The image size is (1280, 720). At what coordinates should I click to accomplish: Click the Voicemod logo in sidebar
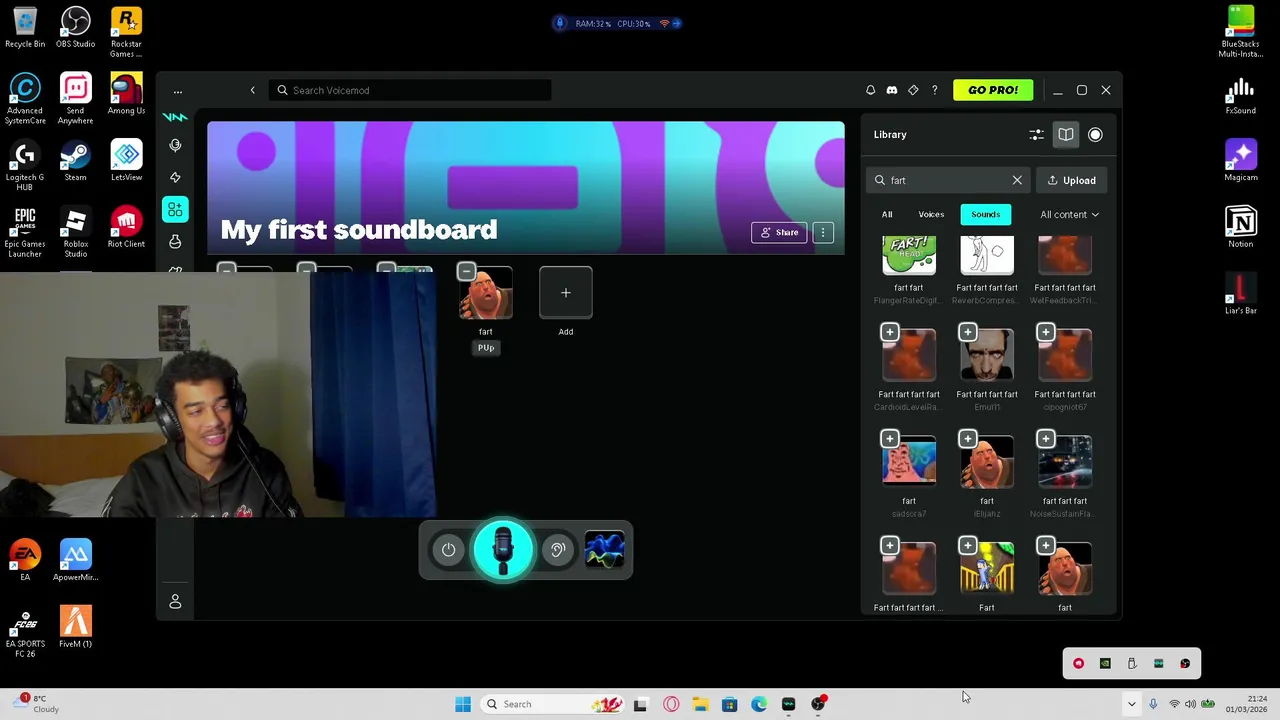coord(175,117)
